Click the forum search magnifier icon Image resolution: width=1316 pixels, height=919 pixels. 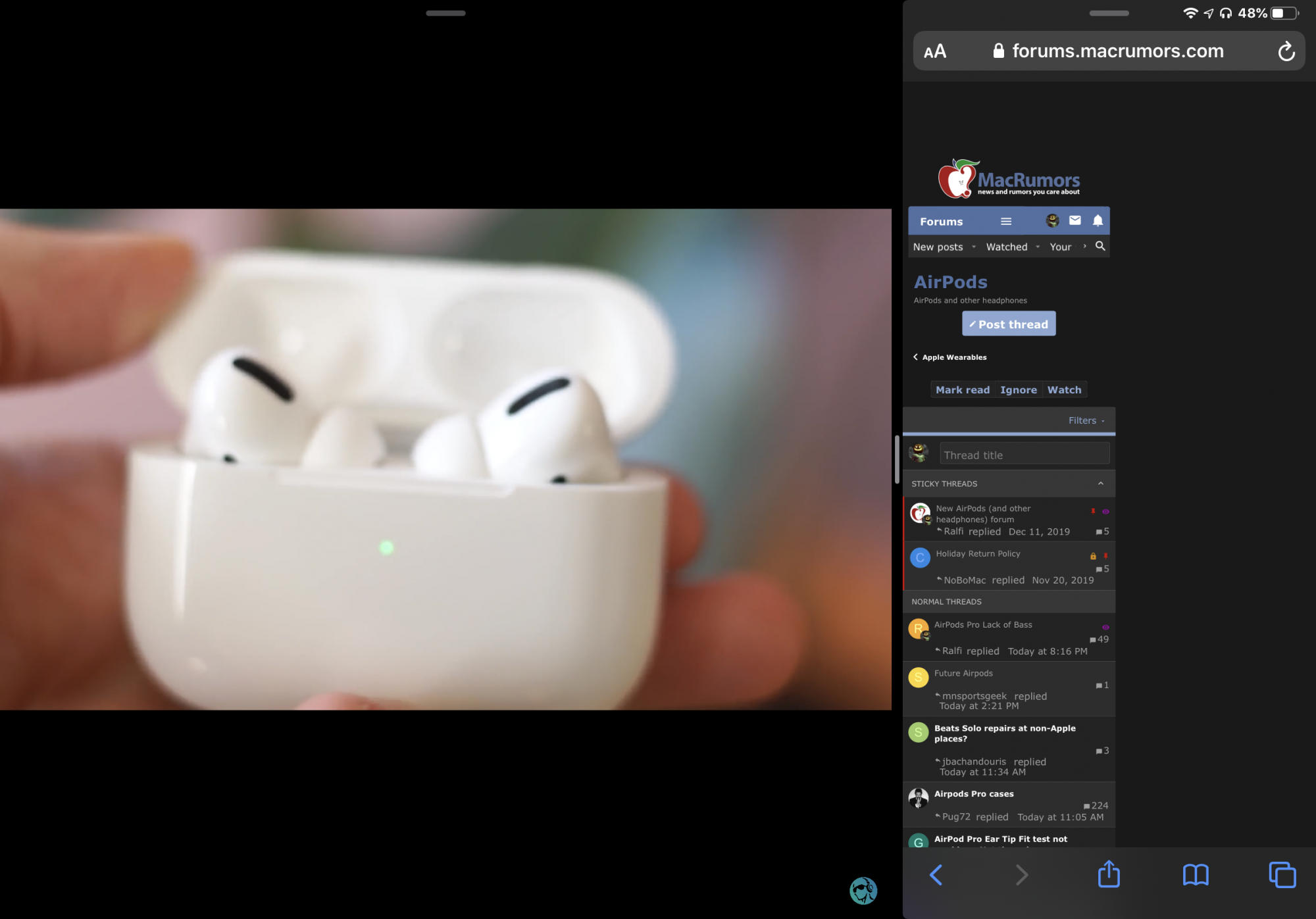(1100, 246)
